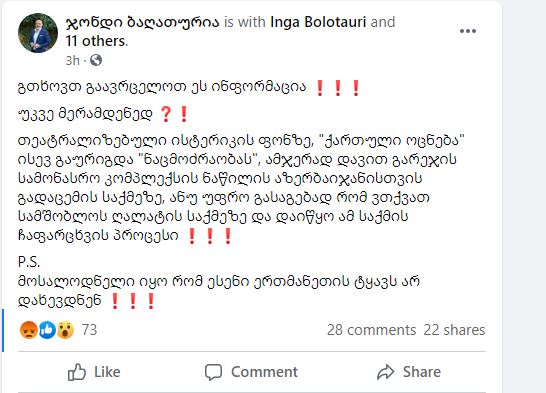Click the speech bubble Comment icon
Viewport: 546px width, 393px height.
[213, 372]
